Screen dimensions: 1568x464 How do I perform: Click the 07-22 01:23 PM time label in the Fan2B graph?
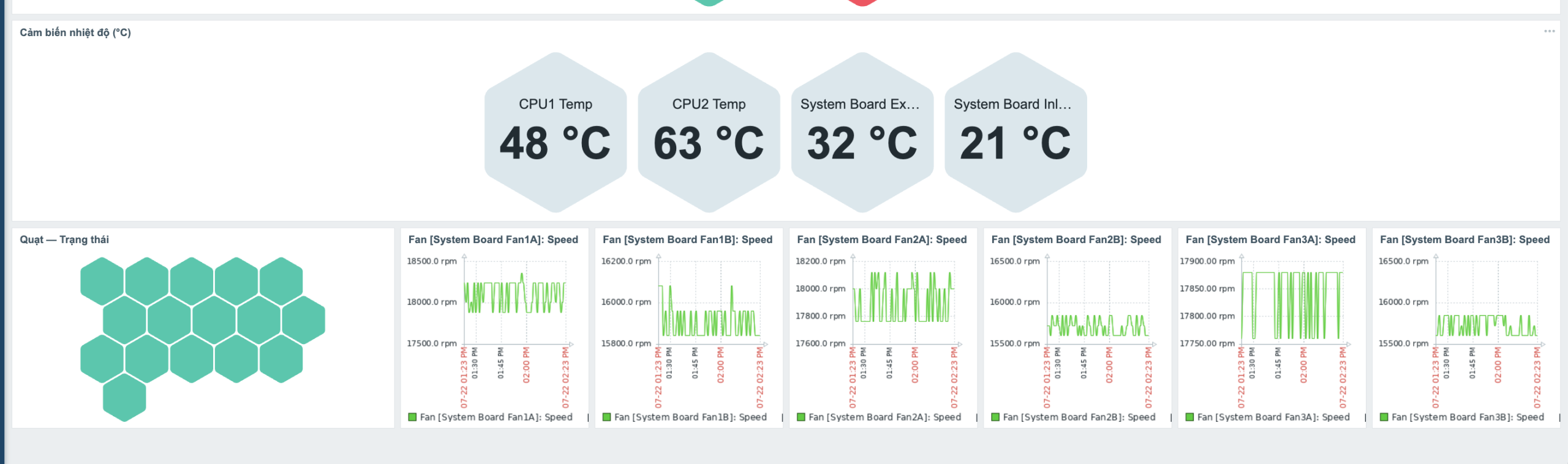tap(1047, 378)
